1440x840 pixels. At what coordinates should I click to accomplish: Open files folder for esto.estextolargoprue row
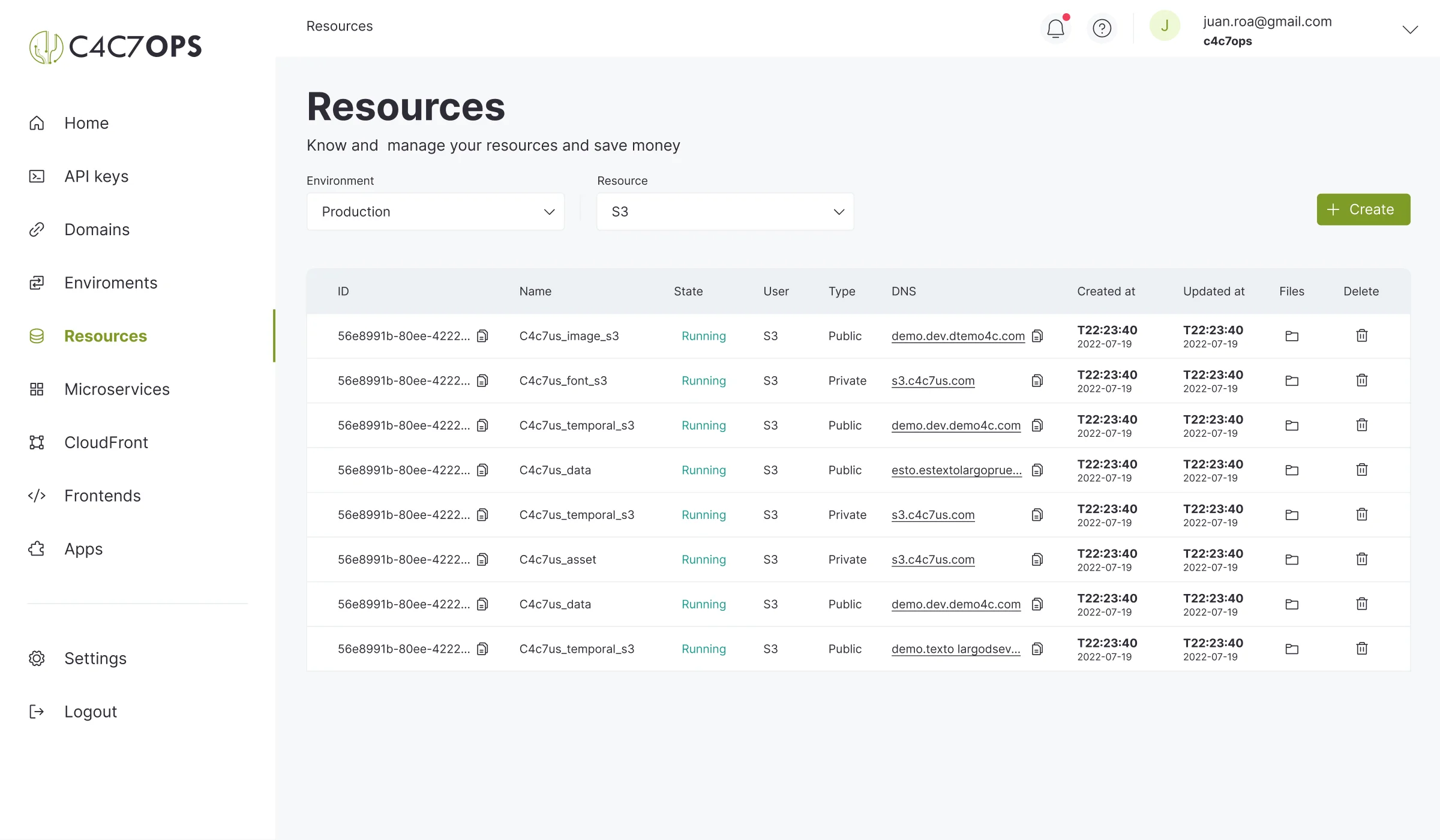coord(1292,470)
